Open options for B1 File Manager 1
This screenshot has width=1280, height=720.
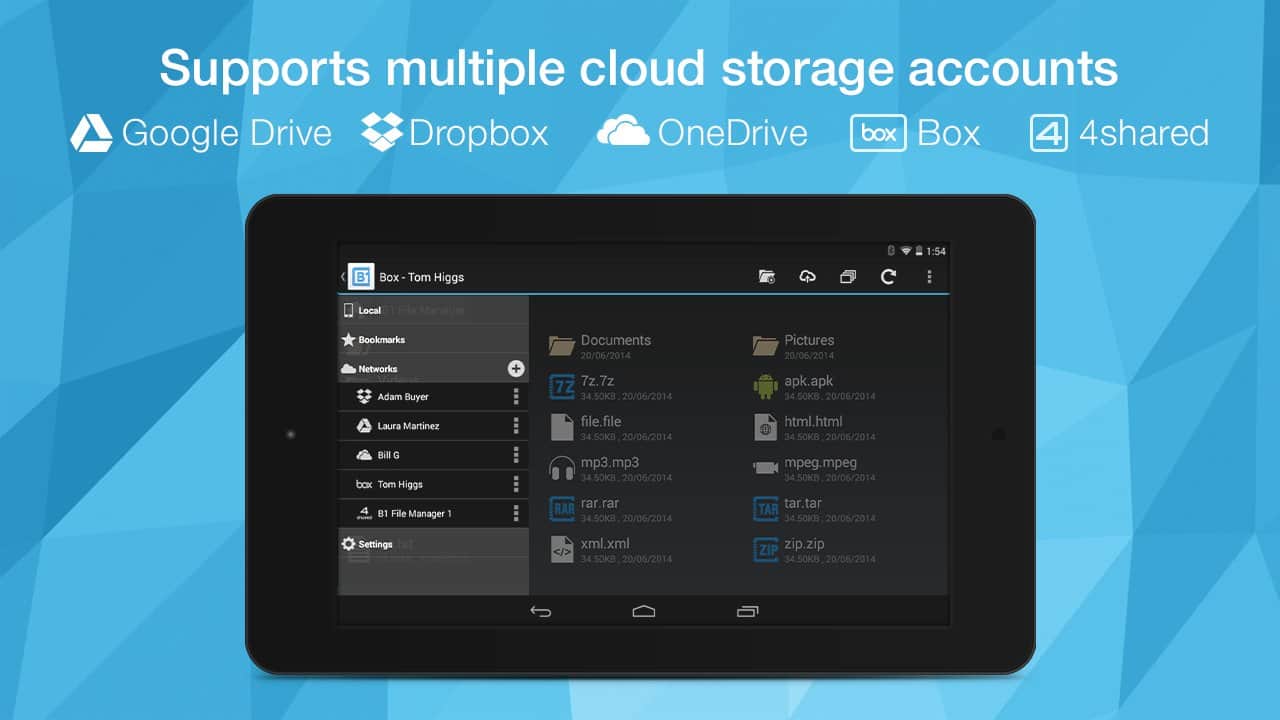pyautogui.click(x=516, y=514)
